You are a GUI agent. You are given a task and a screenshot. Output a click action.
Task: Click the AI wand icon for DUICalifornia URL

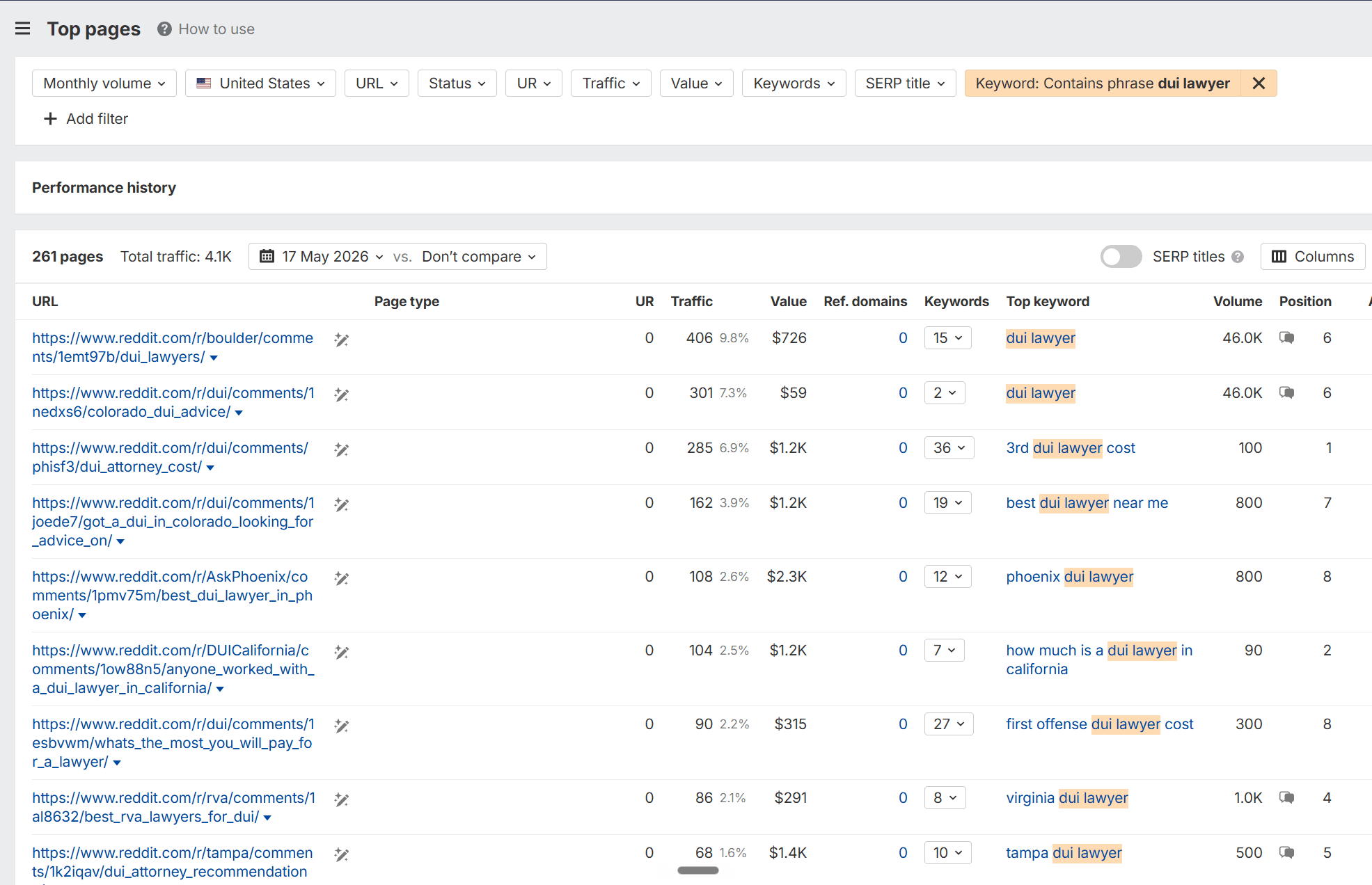coord(341,652)
